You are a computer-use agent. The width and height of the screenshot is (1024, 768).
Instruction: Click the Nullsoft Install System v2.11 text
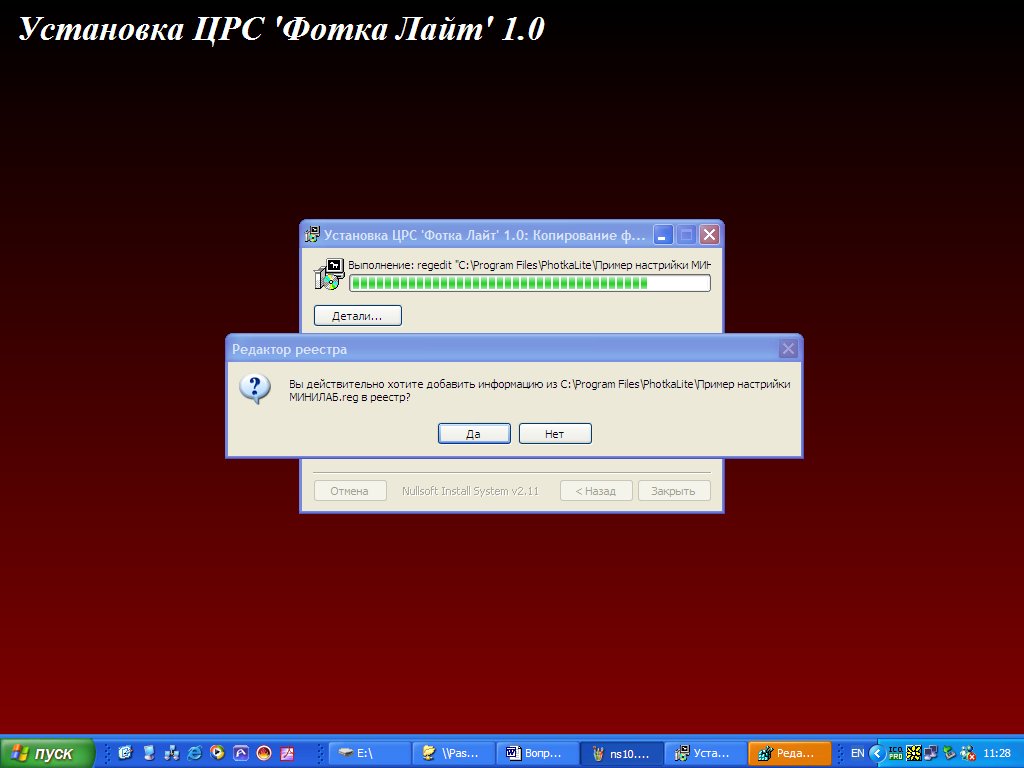click(470, 491)
